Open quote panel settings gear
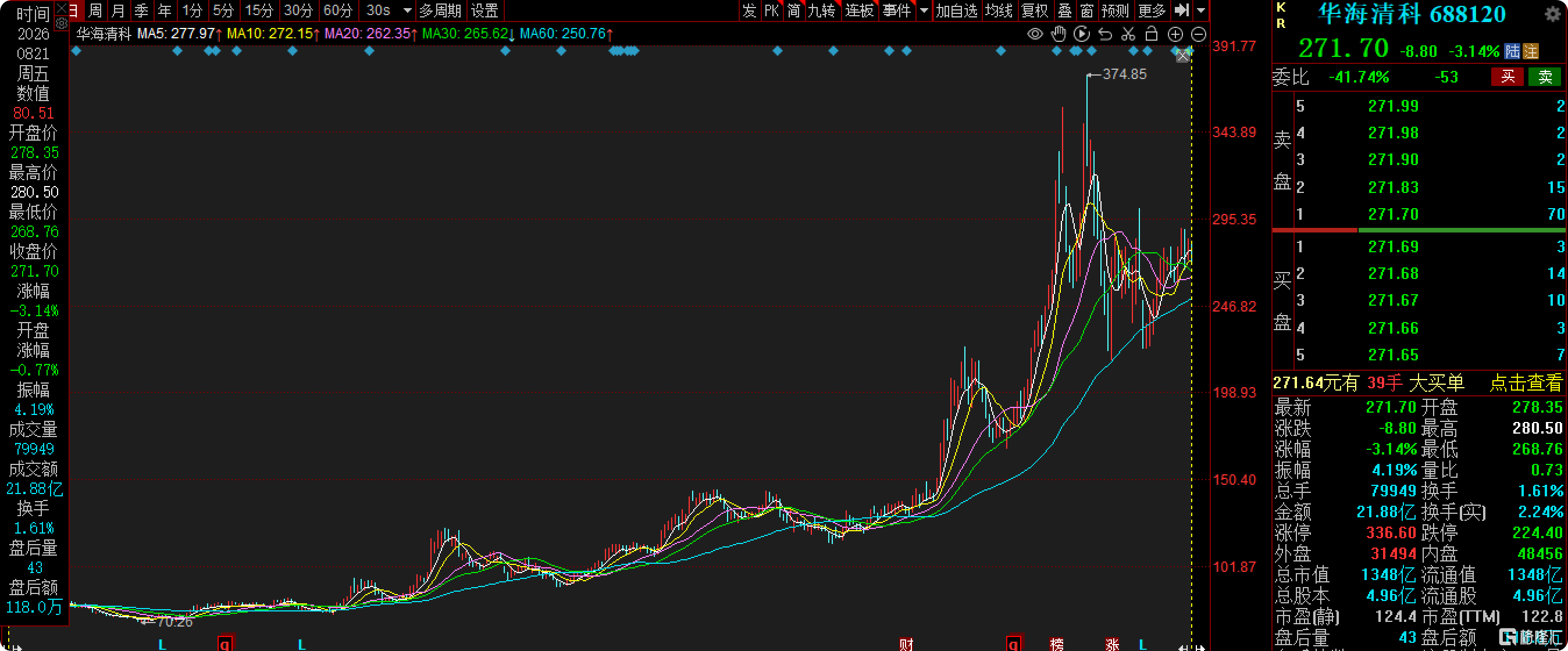The height and width of the screenshot is (651, 1568). click(1553, 14)
